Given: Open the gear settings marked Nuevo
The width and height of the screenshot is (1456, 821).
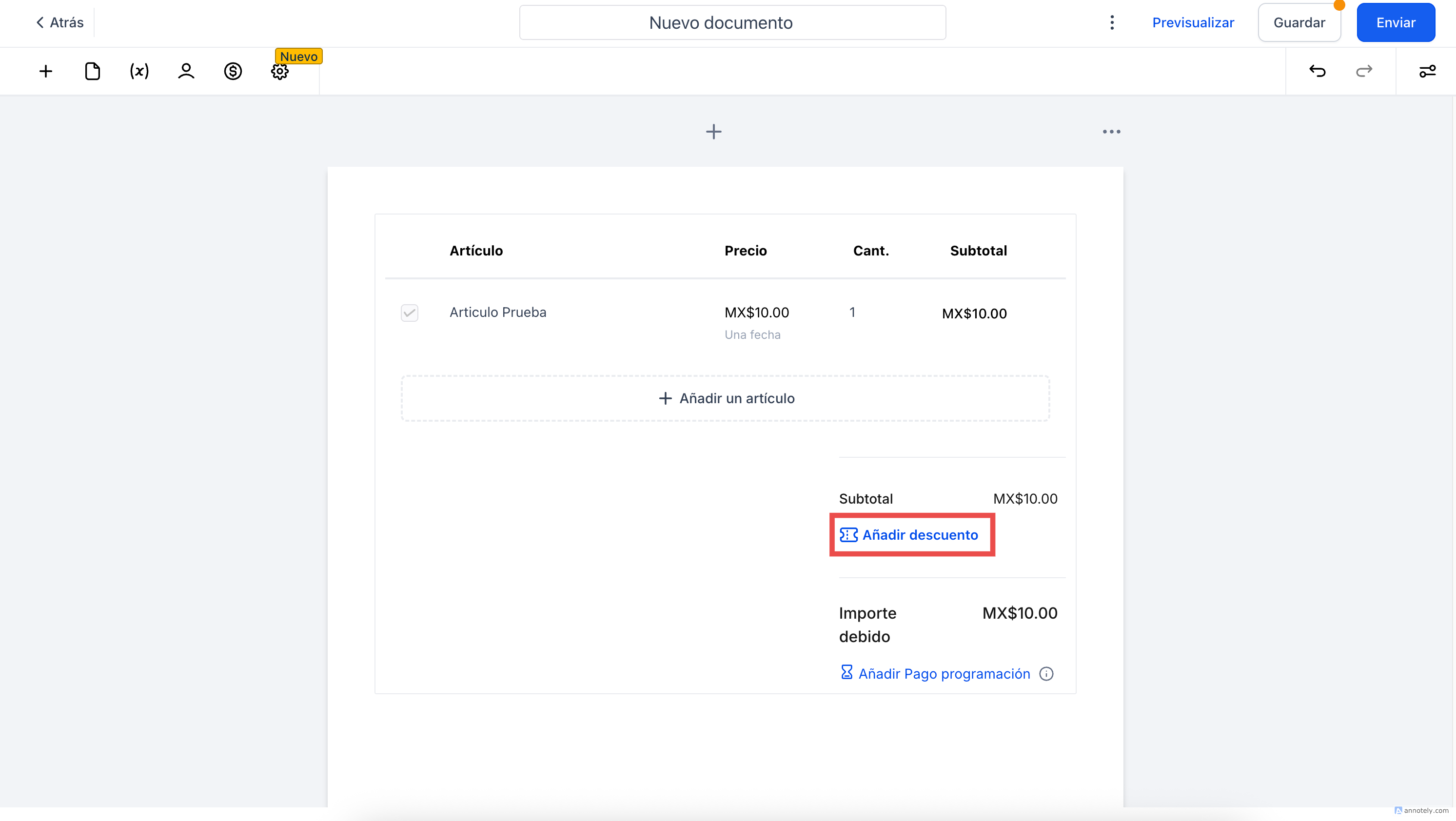Looking at the screenshot, I should coord(280,71).
